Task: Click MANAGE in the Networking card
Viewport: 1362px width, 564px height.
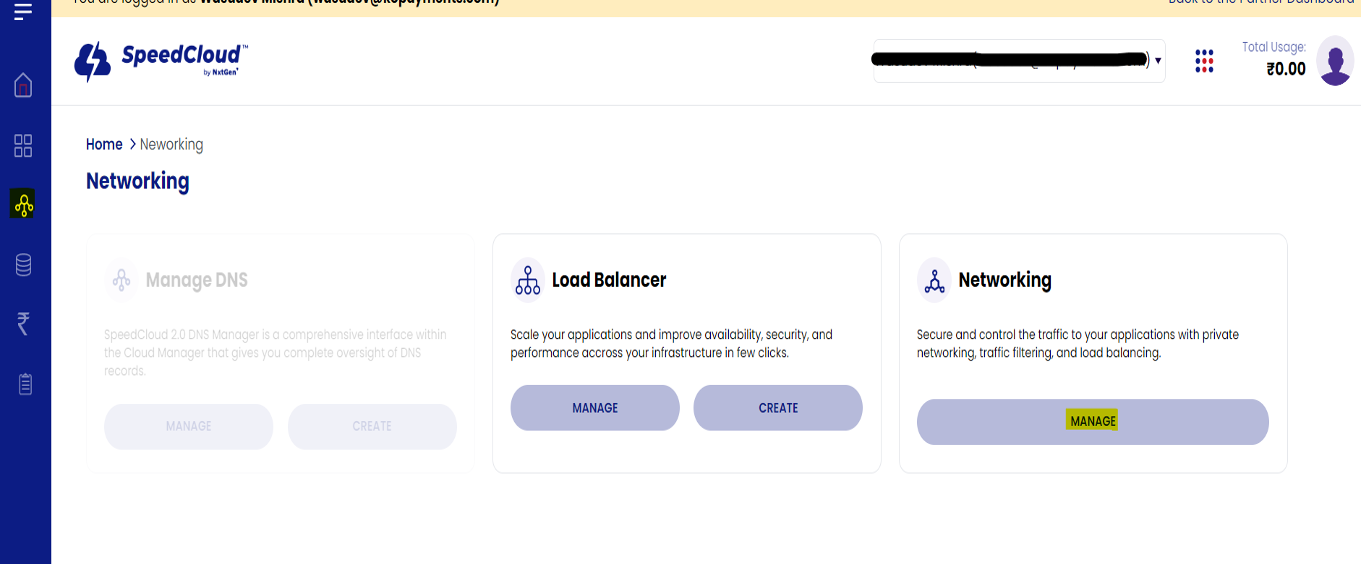Action: click(x=1092, y=422)
